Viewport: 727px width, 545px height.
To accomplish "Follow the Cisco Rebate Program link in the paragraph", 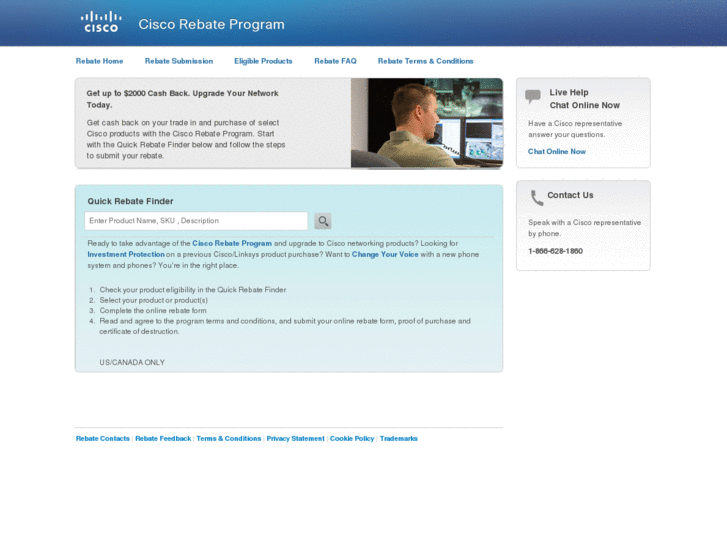I will pyautogui.click(x=232, y=244).
